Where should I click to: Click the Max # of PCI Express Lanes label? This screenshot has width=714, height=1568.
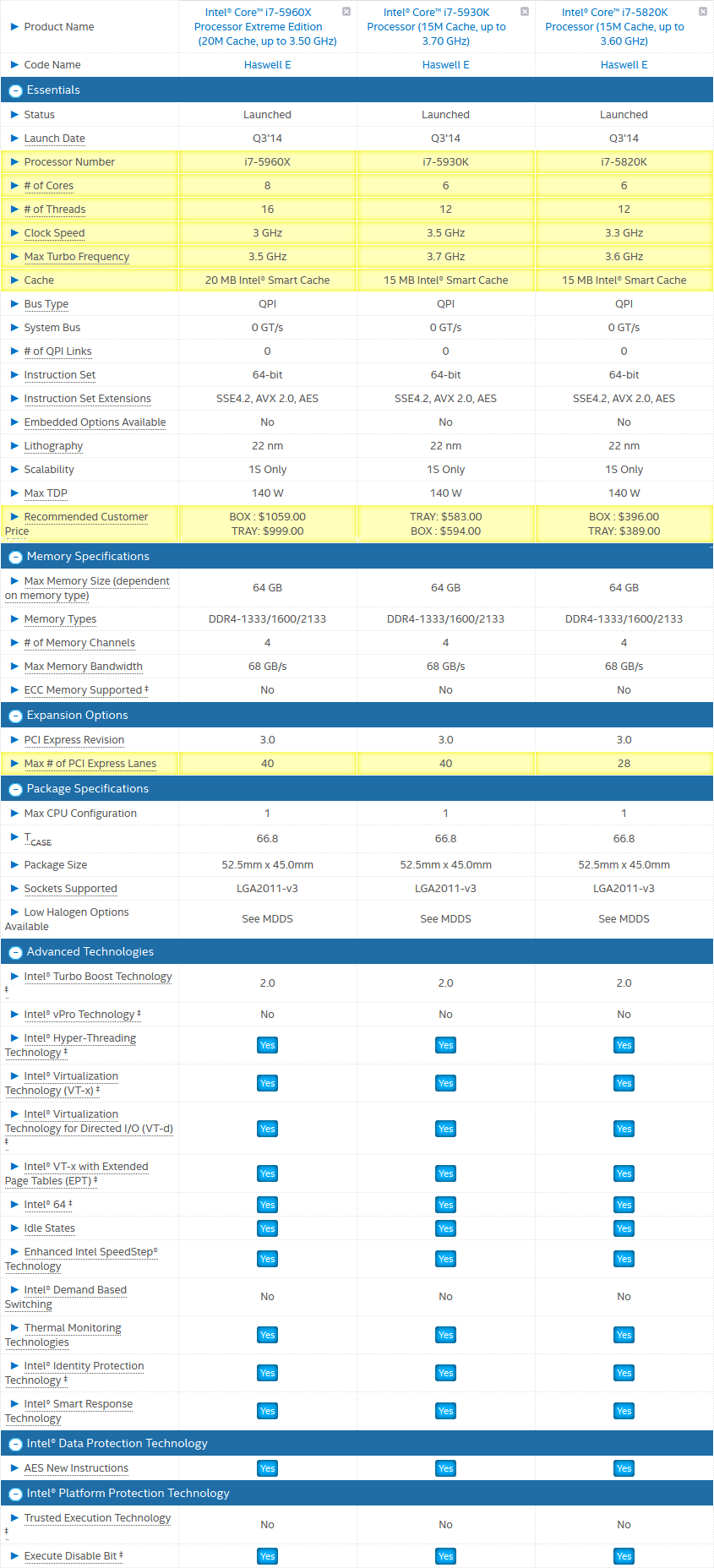[90, 764]
